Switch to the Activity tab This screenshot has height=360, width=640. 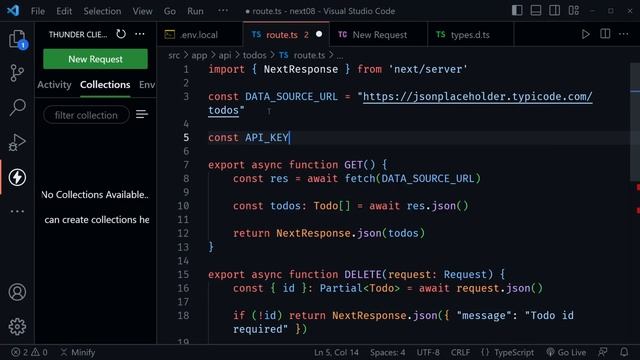[54, 84]
